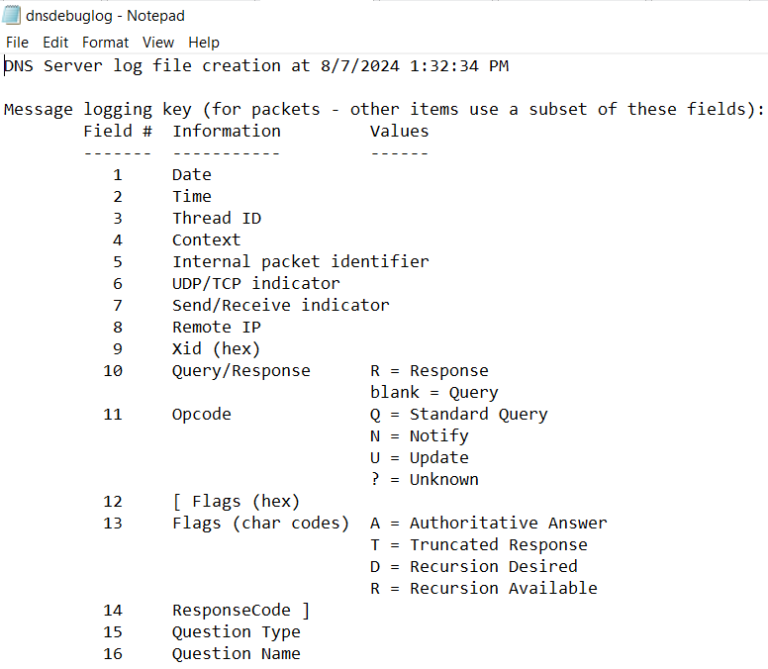
Task: Click the 'Question Name' line
Action: point(236,653)
